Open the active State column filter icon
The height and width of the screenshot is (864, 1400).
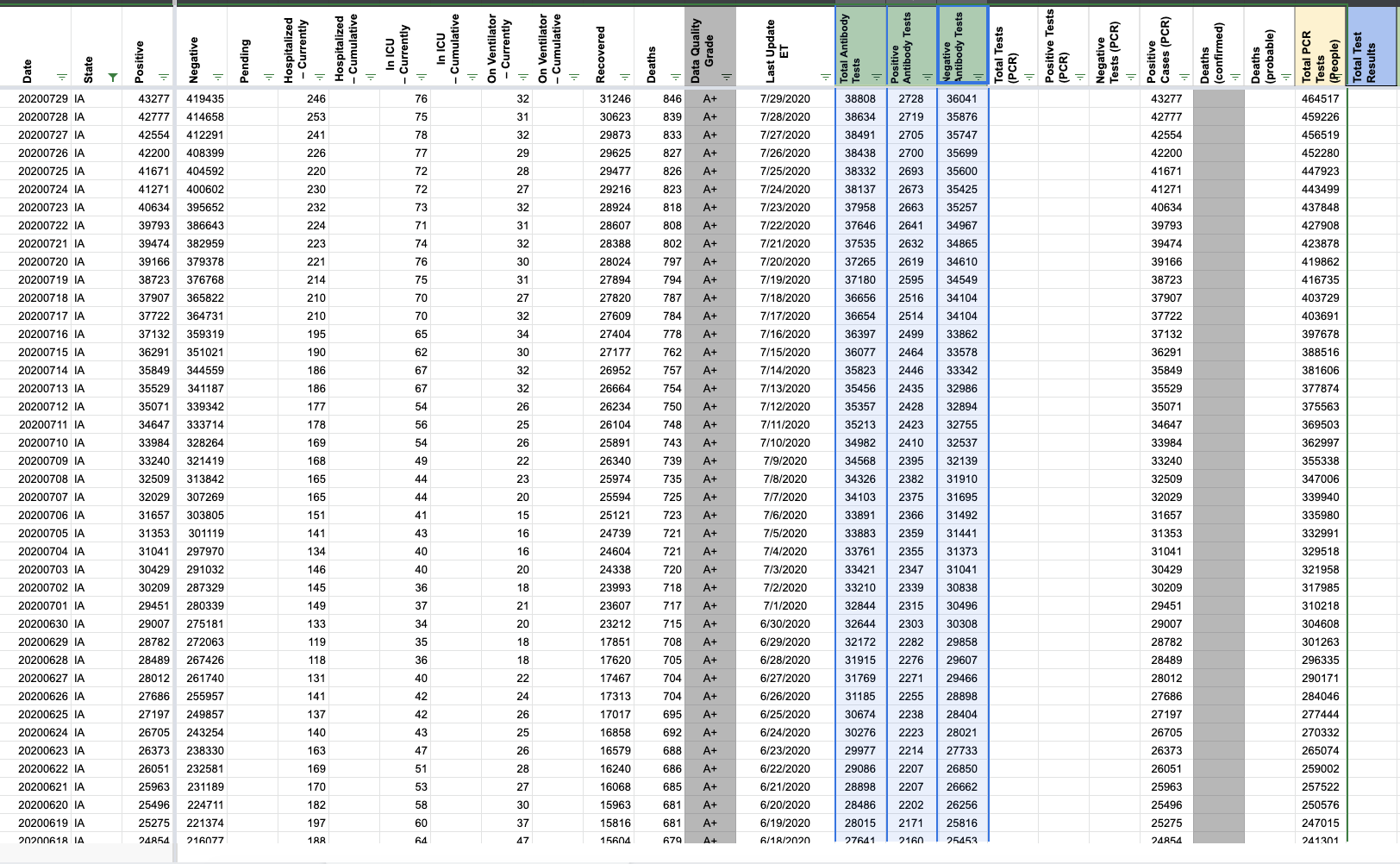tap(113, 77)
